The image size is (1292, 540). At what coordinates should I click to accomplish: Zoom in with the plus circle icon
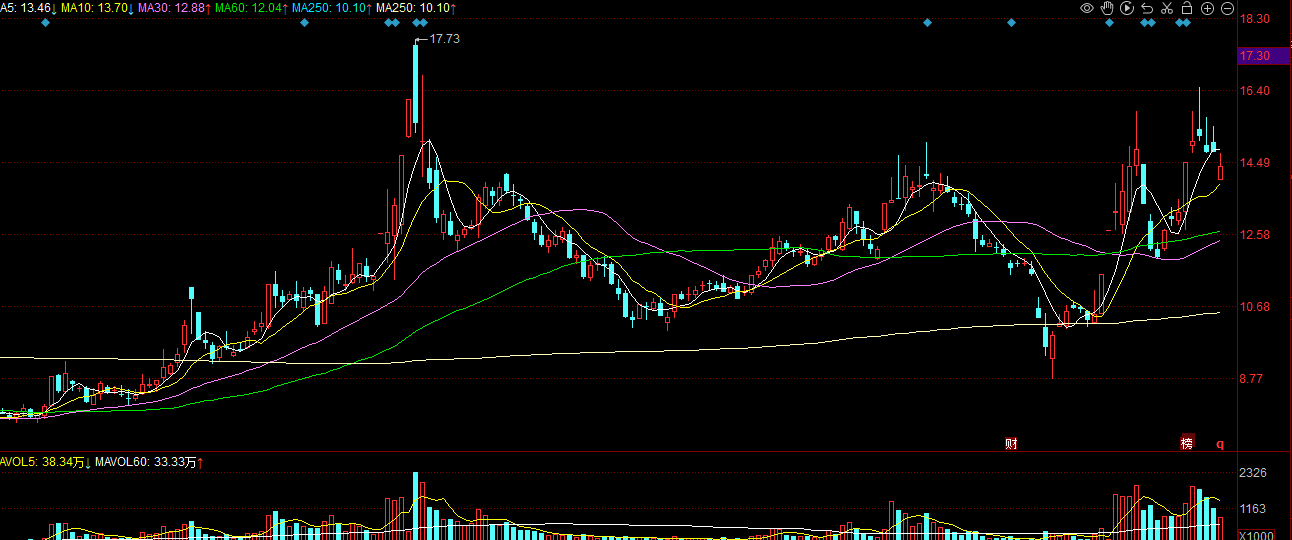click(1207, 8)
